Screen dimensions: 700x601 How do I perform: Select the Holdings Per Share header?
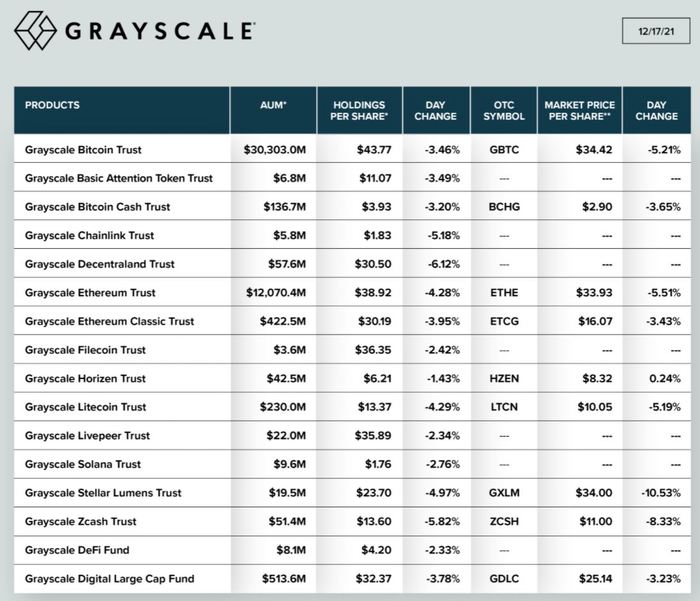[360, 110]
